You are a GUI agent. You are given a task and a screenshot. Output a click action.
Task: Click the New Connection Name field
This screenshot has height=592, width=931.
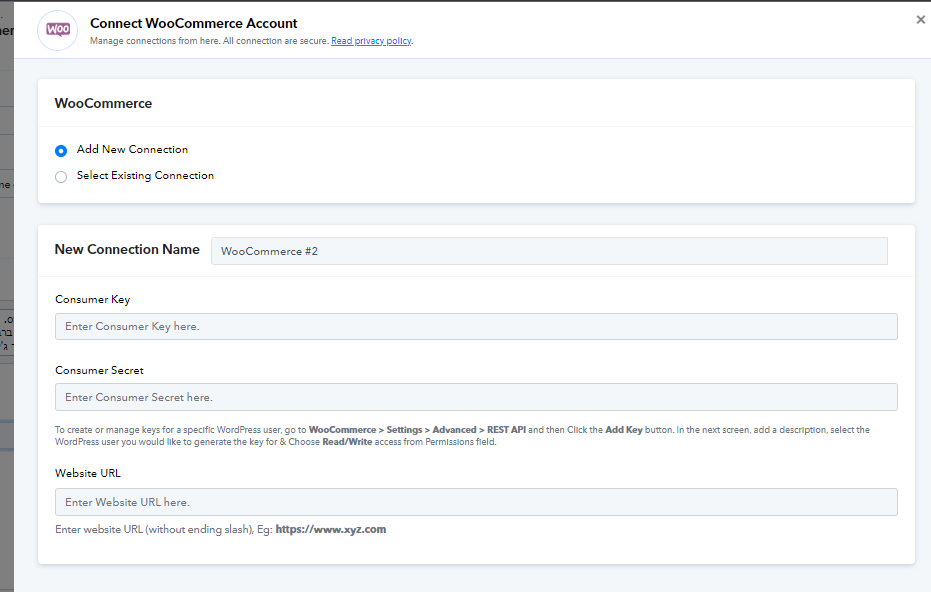(549, 251)
